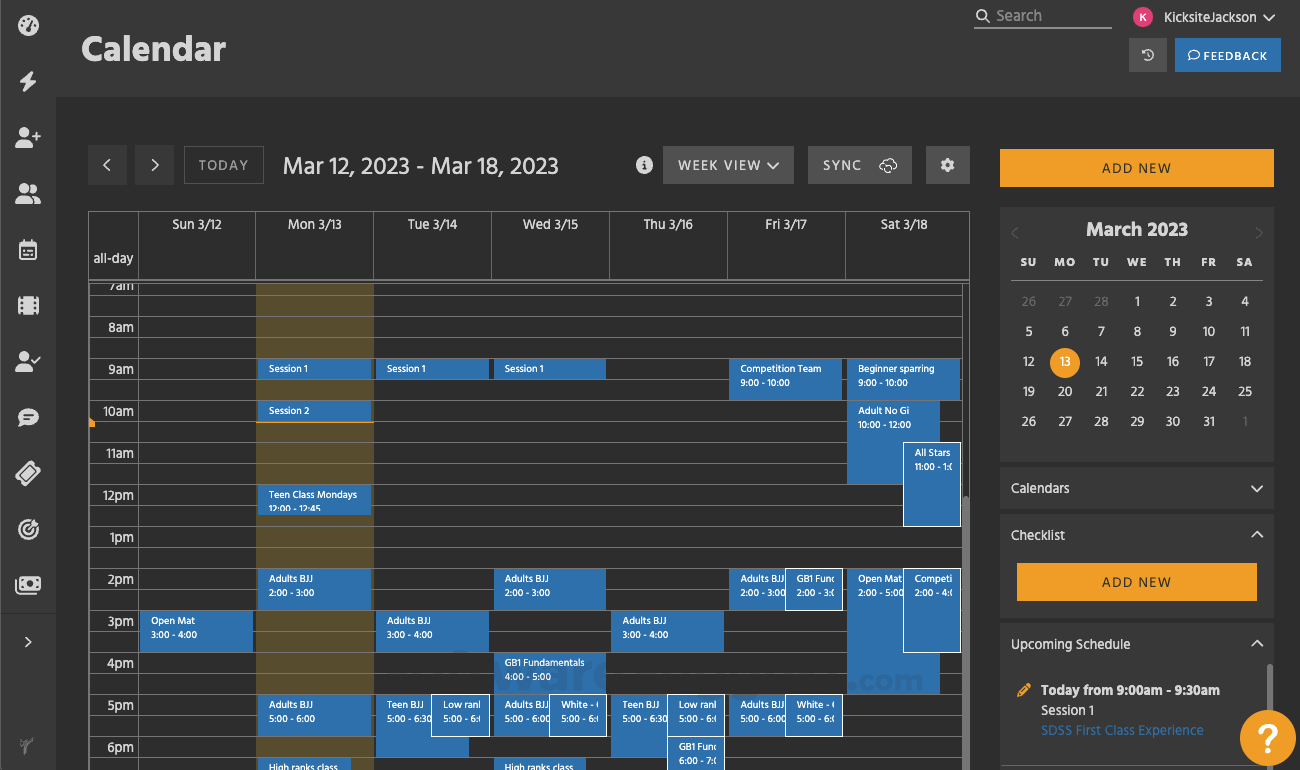
Task: Open the calendar history icon near Feedback
Action: 1147,55
